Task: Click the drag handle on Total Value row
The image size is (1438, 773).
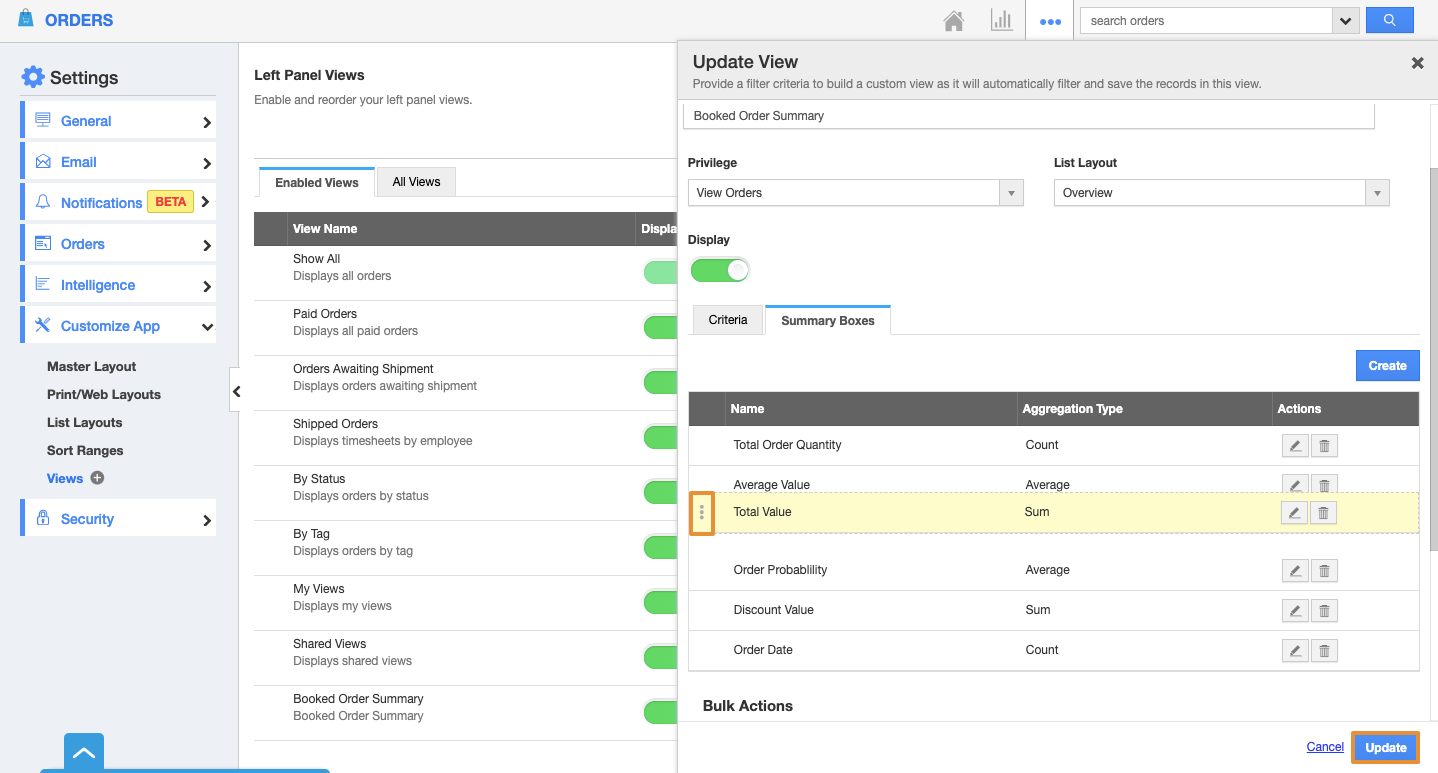Action: tap(702, 513)
